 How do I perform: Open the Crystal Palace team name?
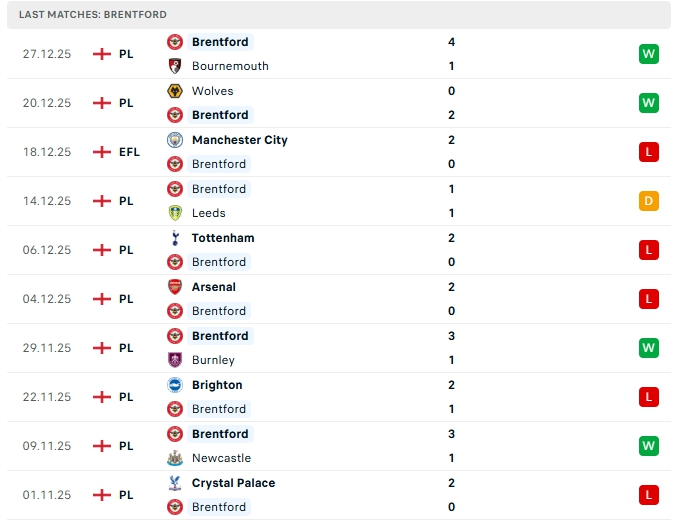point(233,483)
